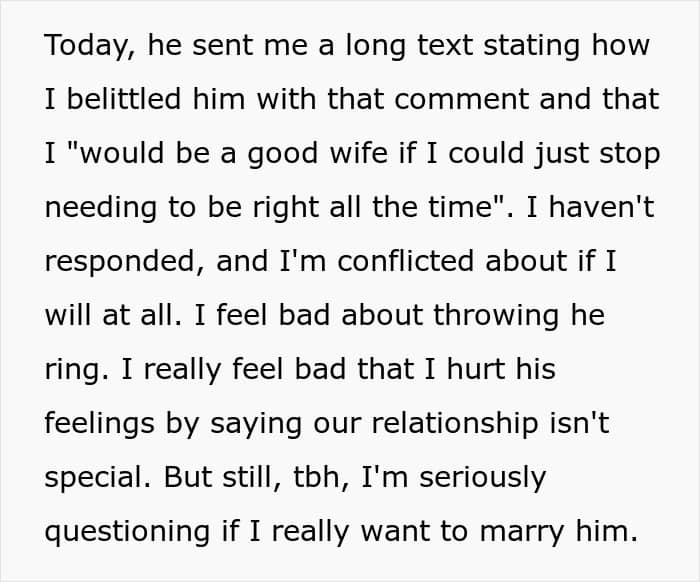Click the word "relationship"

click(454, 424)
